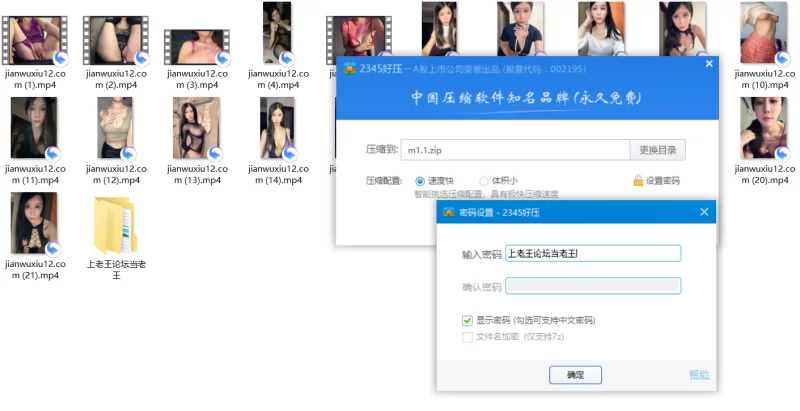Select the jianwuxiu12.com (20).mp4 file
Viewport: 800px width, 411px height.
(764, 129)
